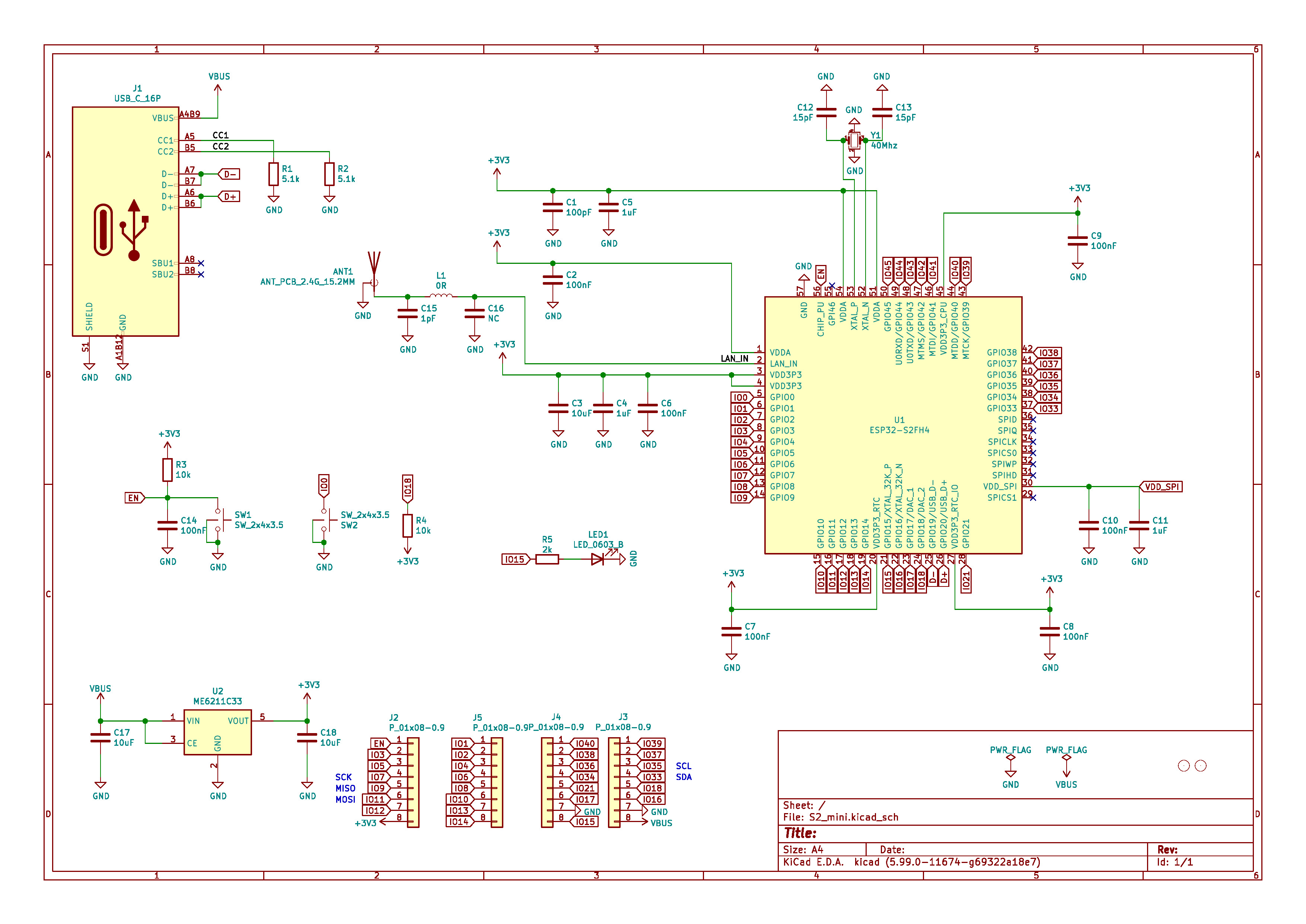Image resolution: width=1306 pixels, height=924 pixels.
Task: Select resistor R4 10k symbol
Action: (x=407, y=526)
